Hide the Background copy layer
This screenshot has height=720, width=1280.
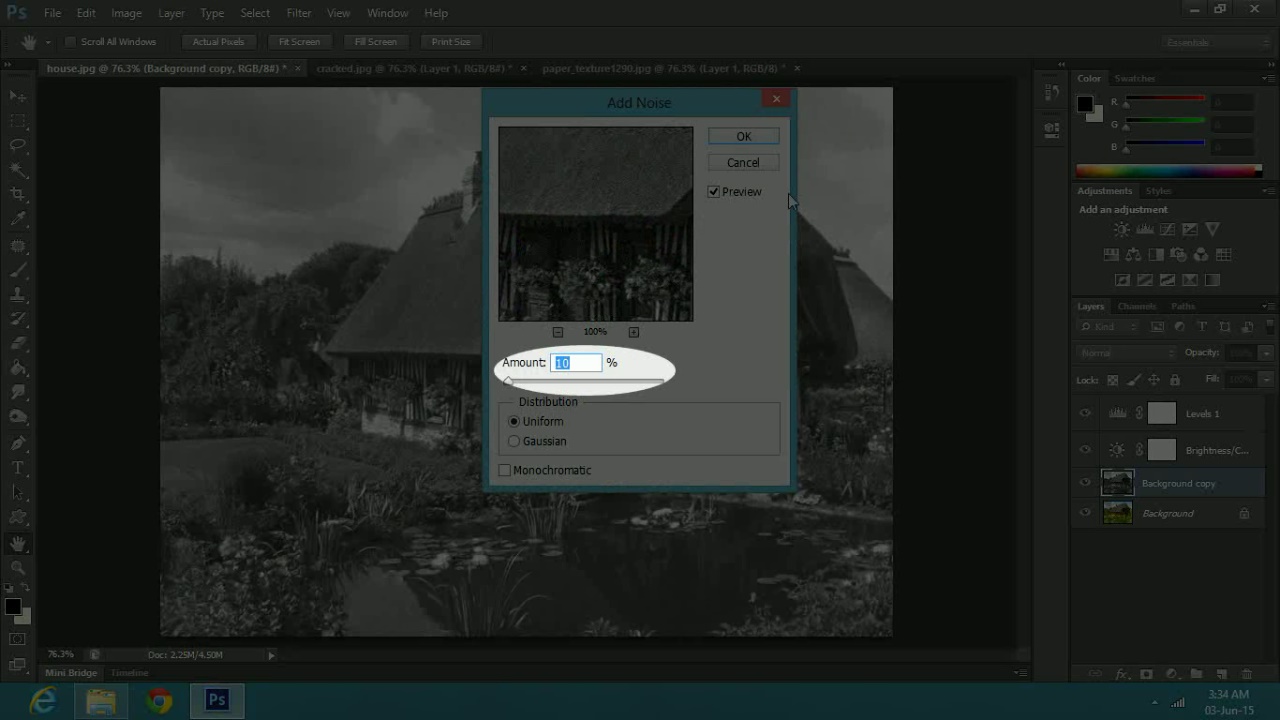pos(1085,483)
